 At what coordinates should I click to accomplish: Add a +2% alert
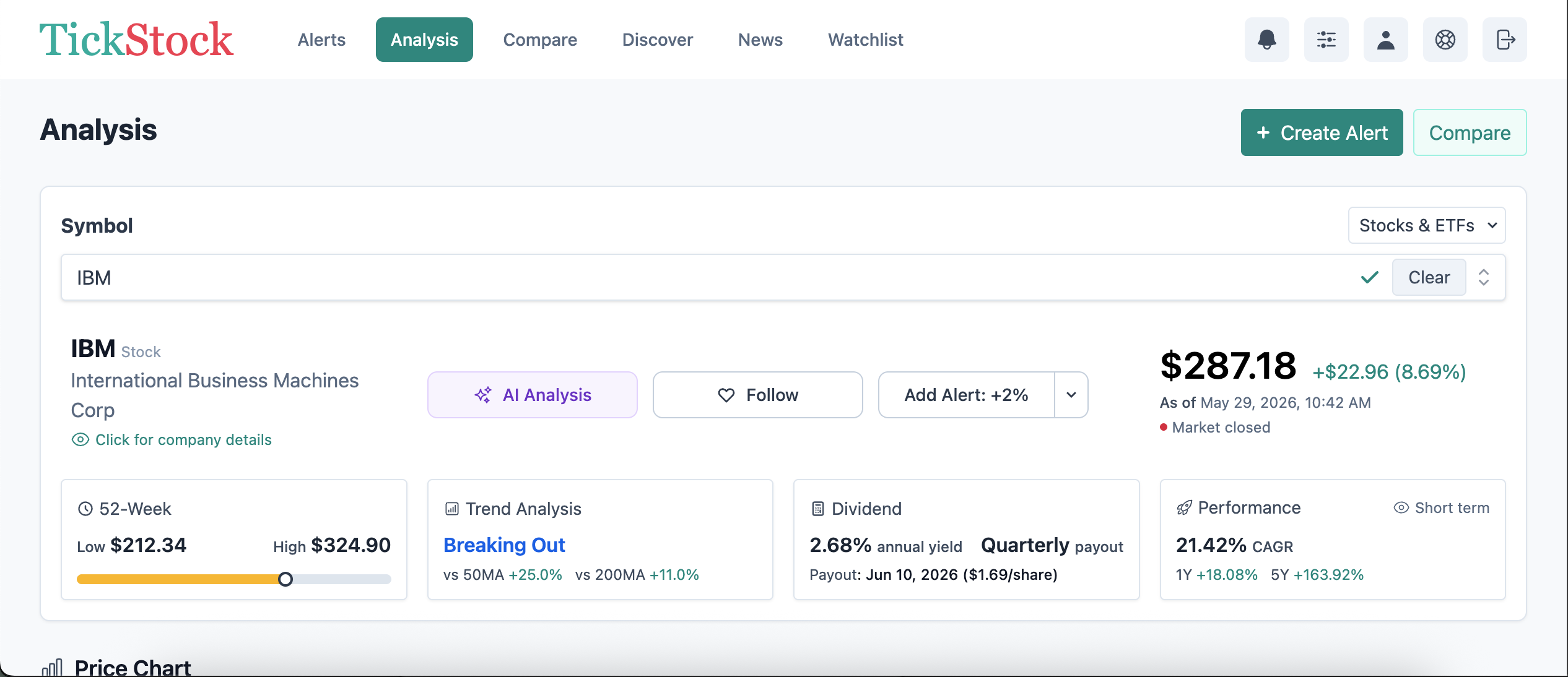click(966, 395)
